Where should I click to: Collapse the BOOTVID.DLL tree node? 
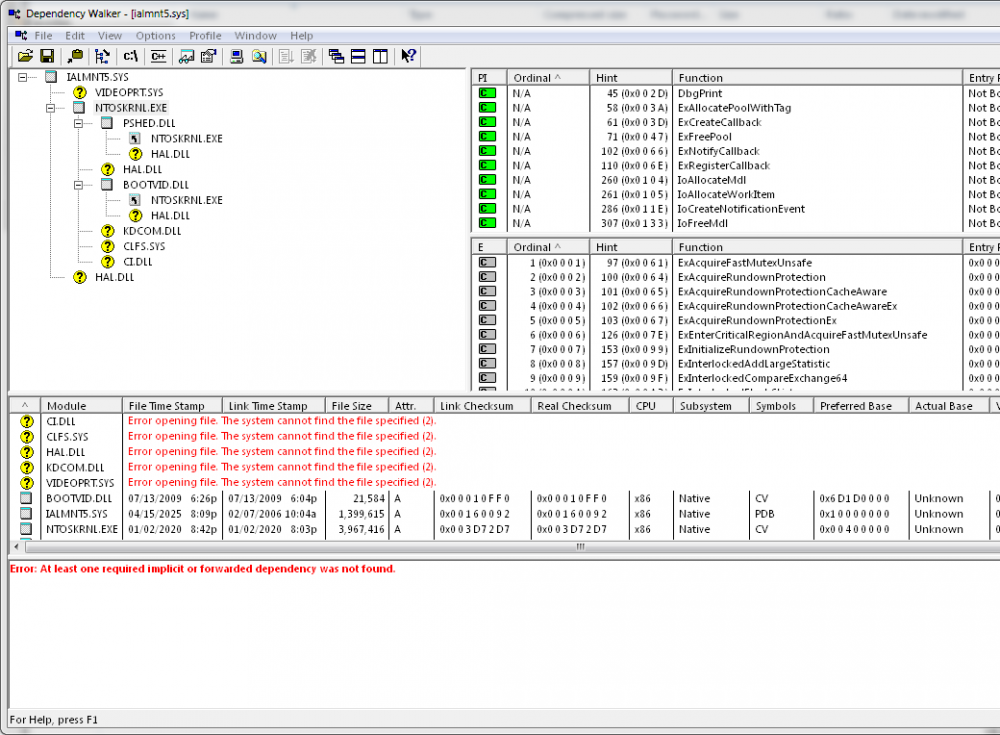coord(79,185)
